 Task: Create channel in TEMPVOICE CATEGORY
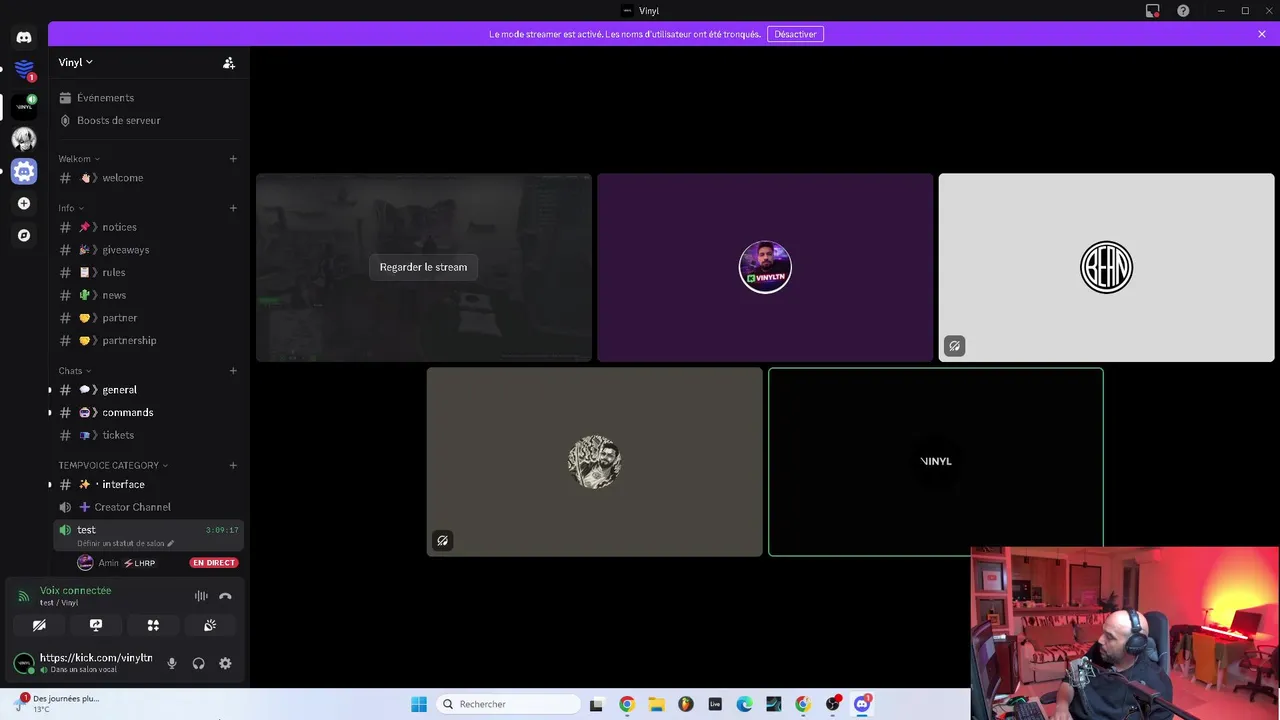click(x=233, y=465)
